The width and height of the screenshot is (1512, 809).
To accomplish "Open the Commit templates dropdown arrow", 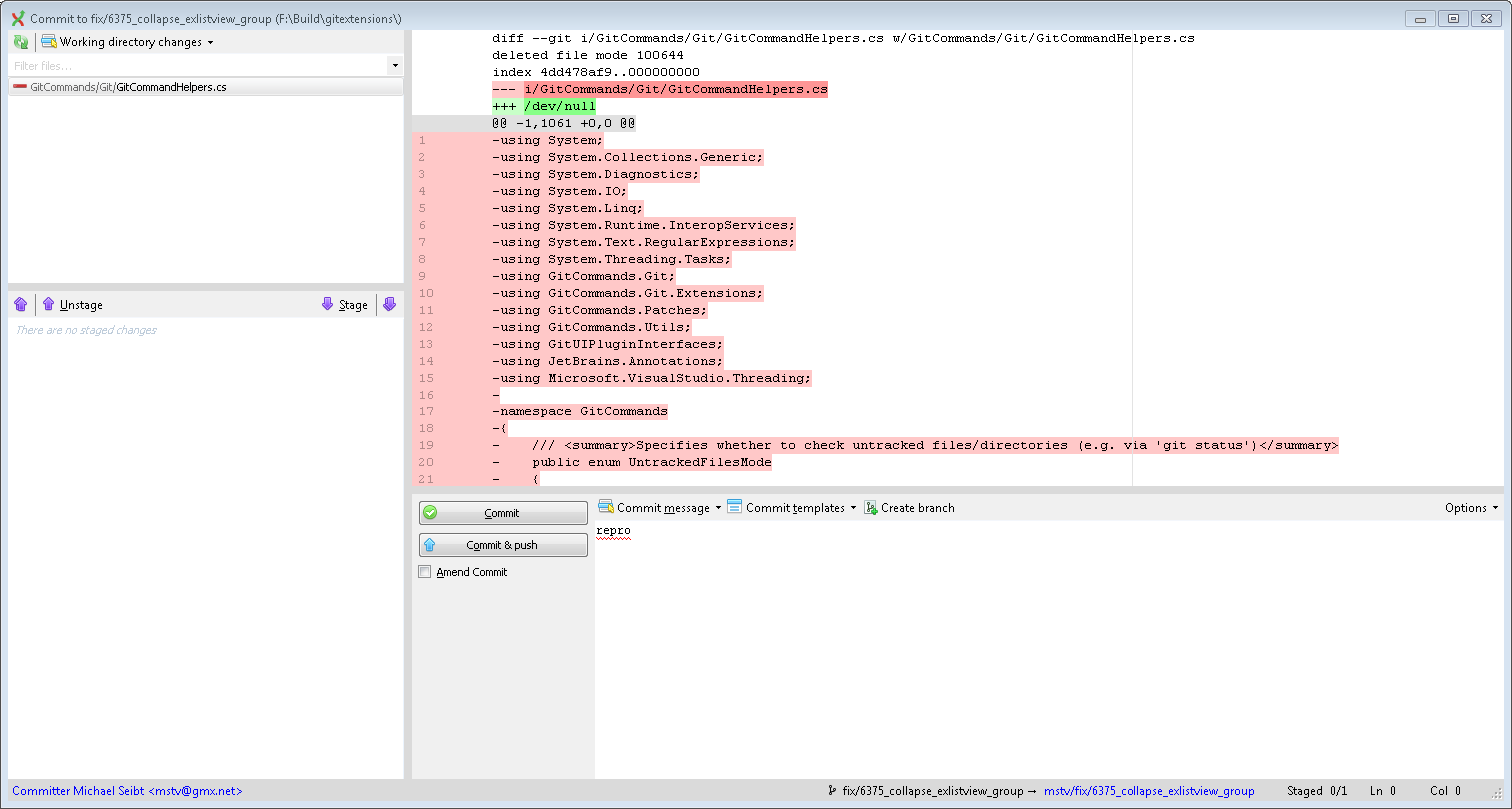I will pos(851,507).
